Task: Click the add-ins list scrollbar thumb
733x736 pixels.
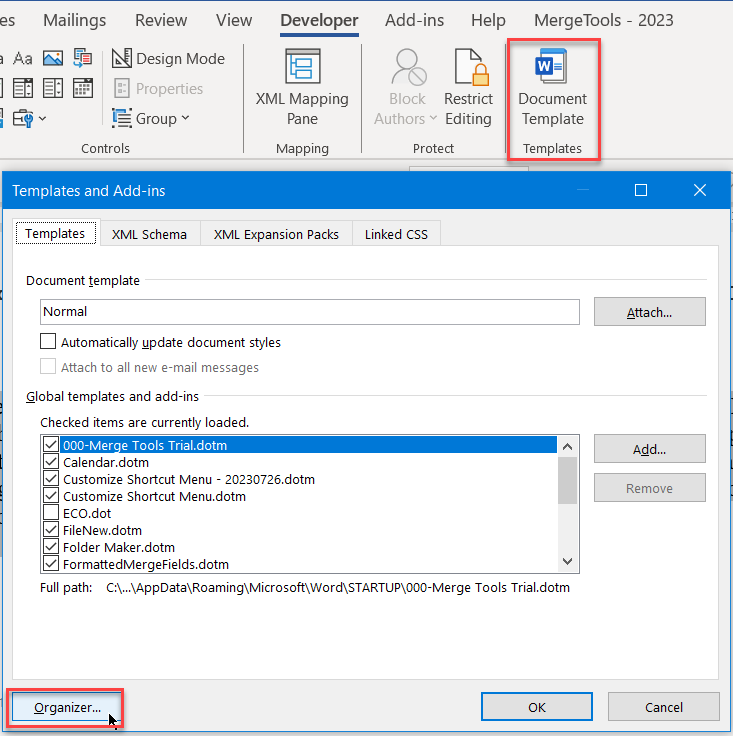Action: (567, 480)
